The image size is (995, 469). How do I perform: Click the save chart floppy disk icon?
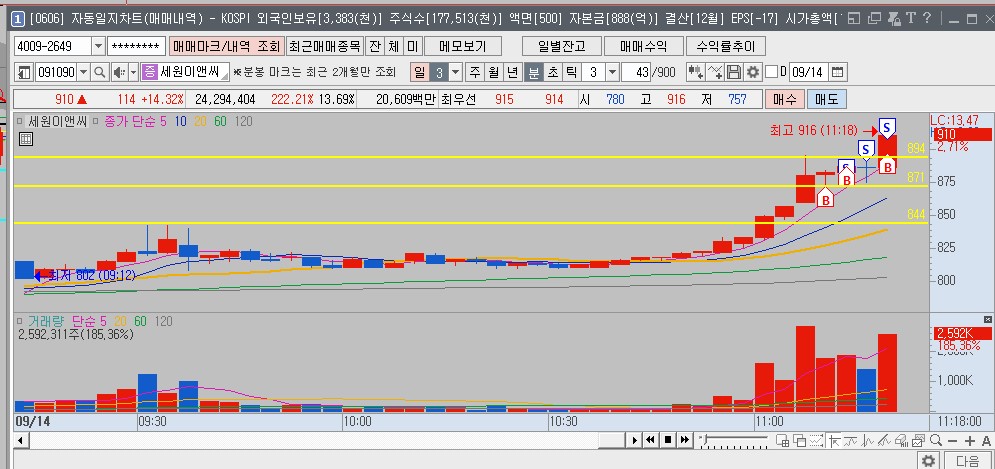[x=734, y=72]
